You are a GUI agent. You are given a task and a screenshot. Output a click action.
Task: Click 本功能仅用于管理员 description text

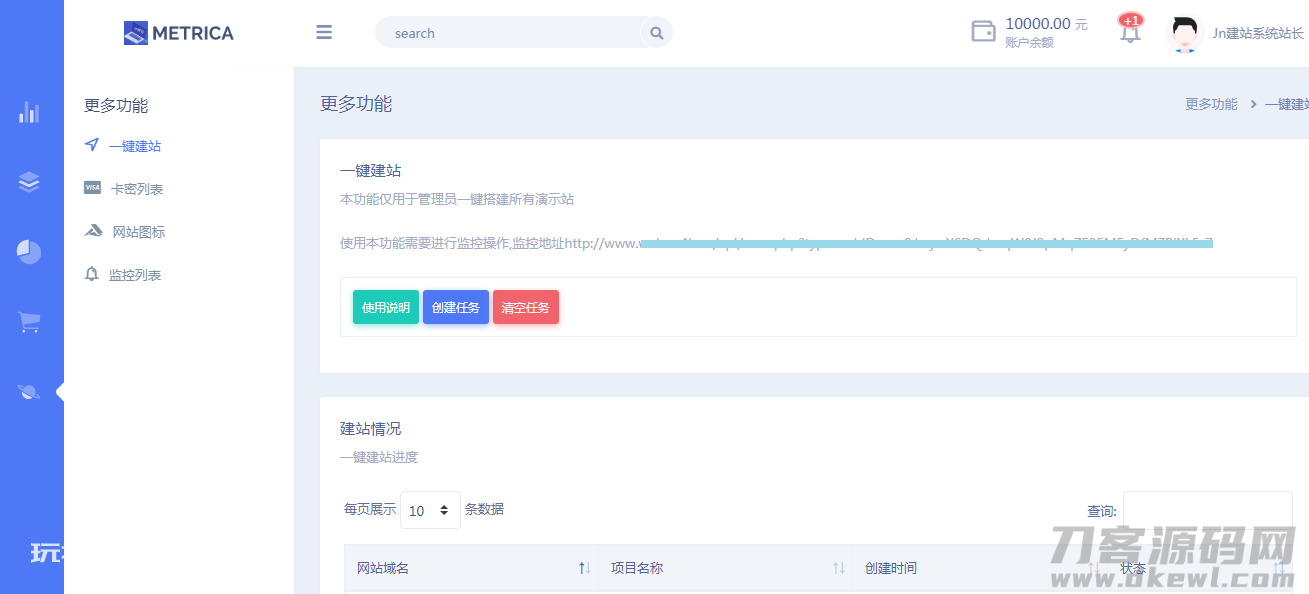[457, 199]
